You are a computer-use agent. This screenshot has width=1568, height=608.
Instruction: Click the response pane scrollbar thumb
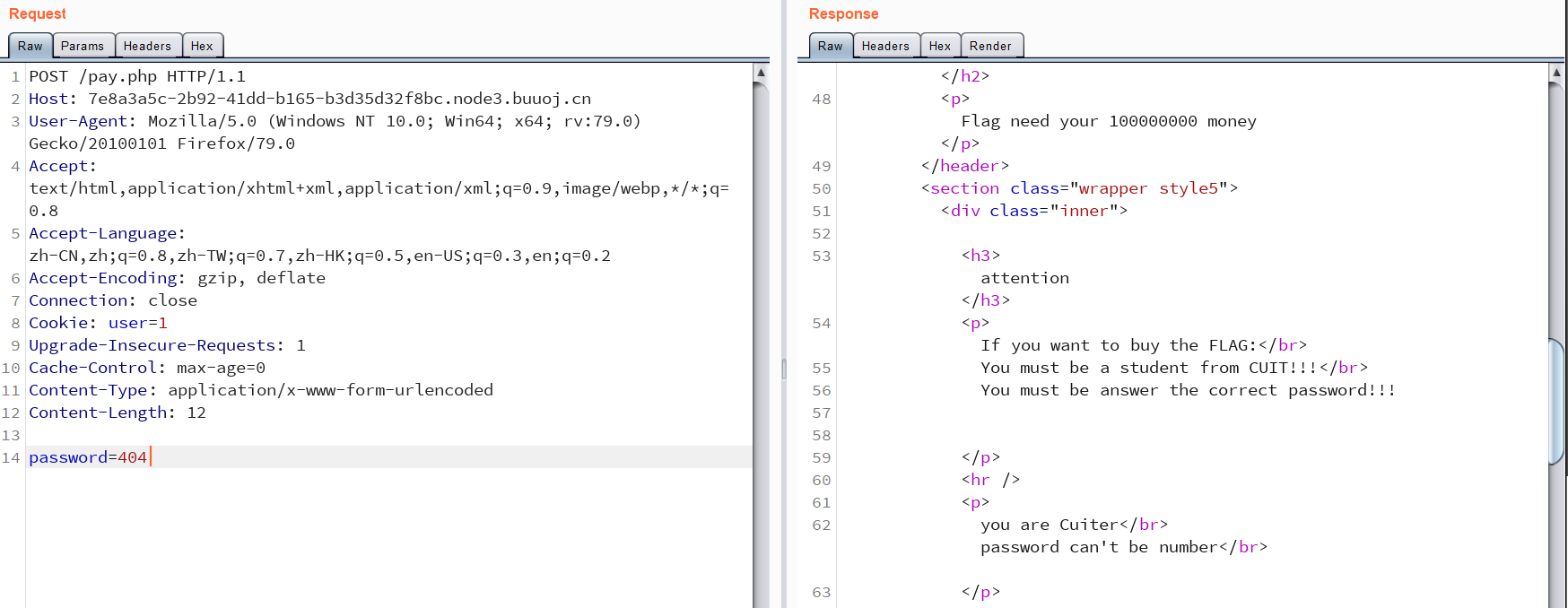1556,402
